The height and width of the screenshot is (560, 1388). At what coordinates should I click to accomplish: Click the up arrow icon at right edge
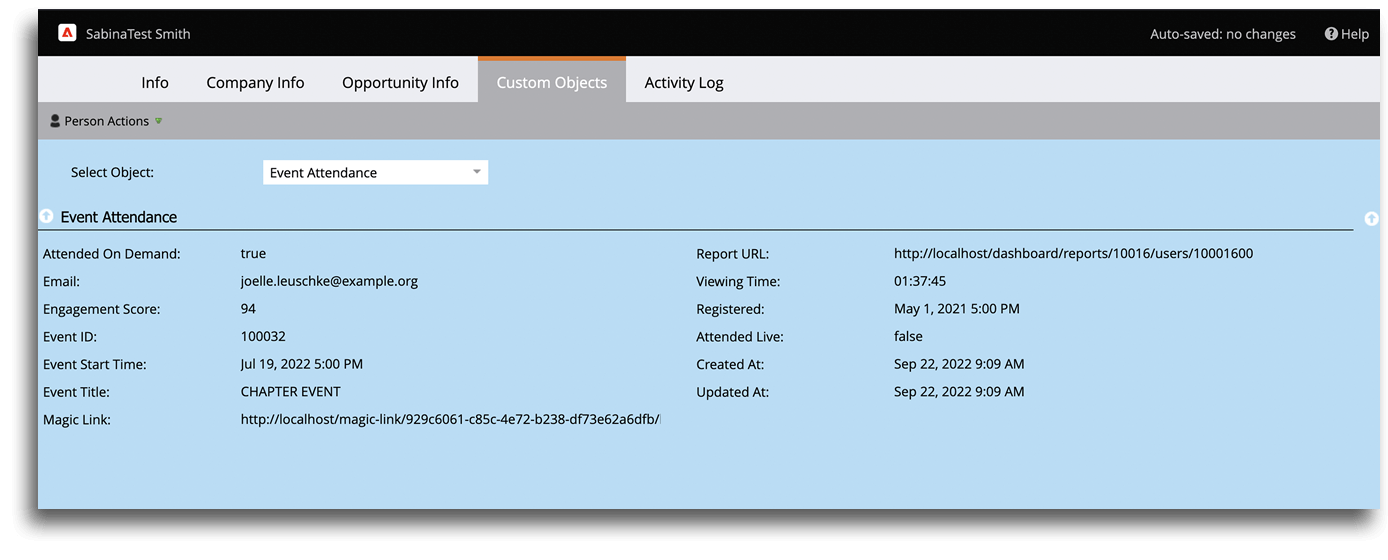click(1371, 218)
